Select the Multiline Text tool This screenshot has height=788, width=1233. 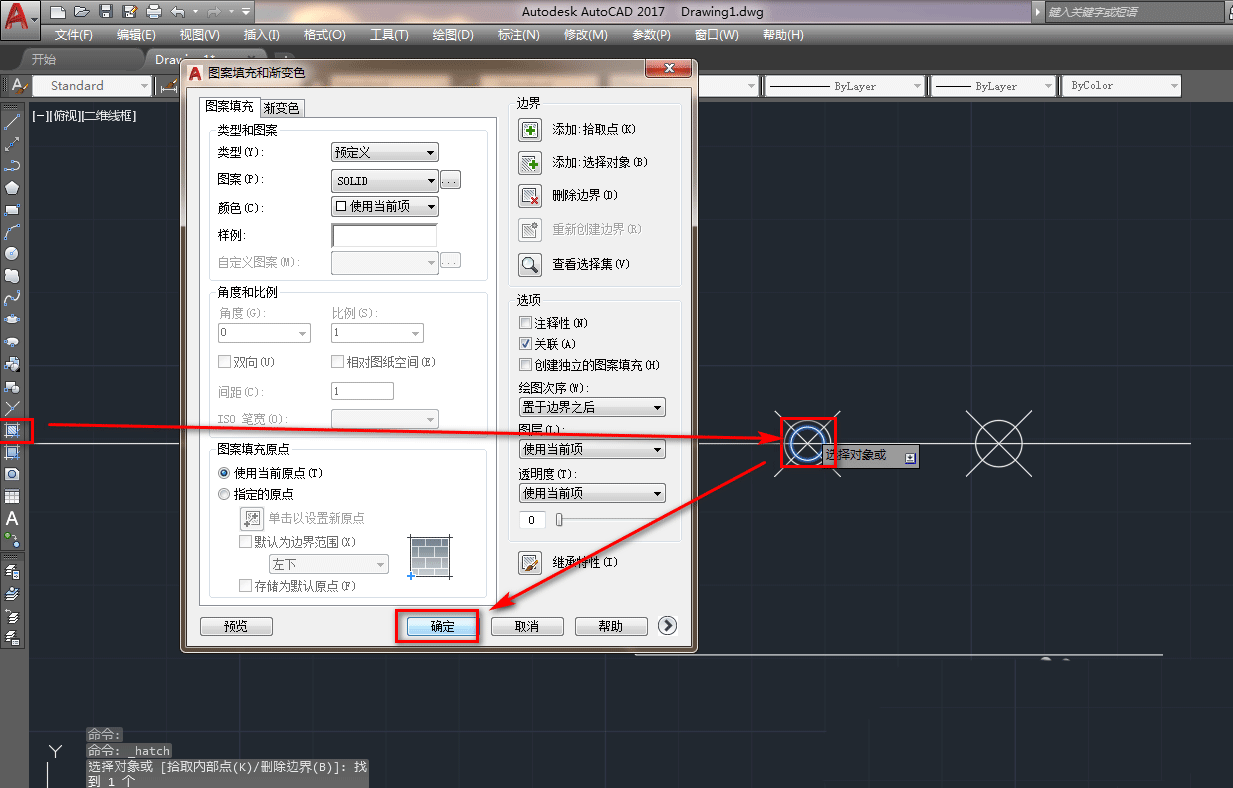pyautogui.click(x=12, y=518)
